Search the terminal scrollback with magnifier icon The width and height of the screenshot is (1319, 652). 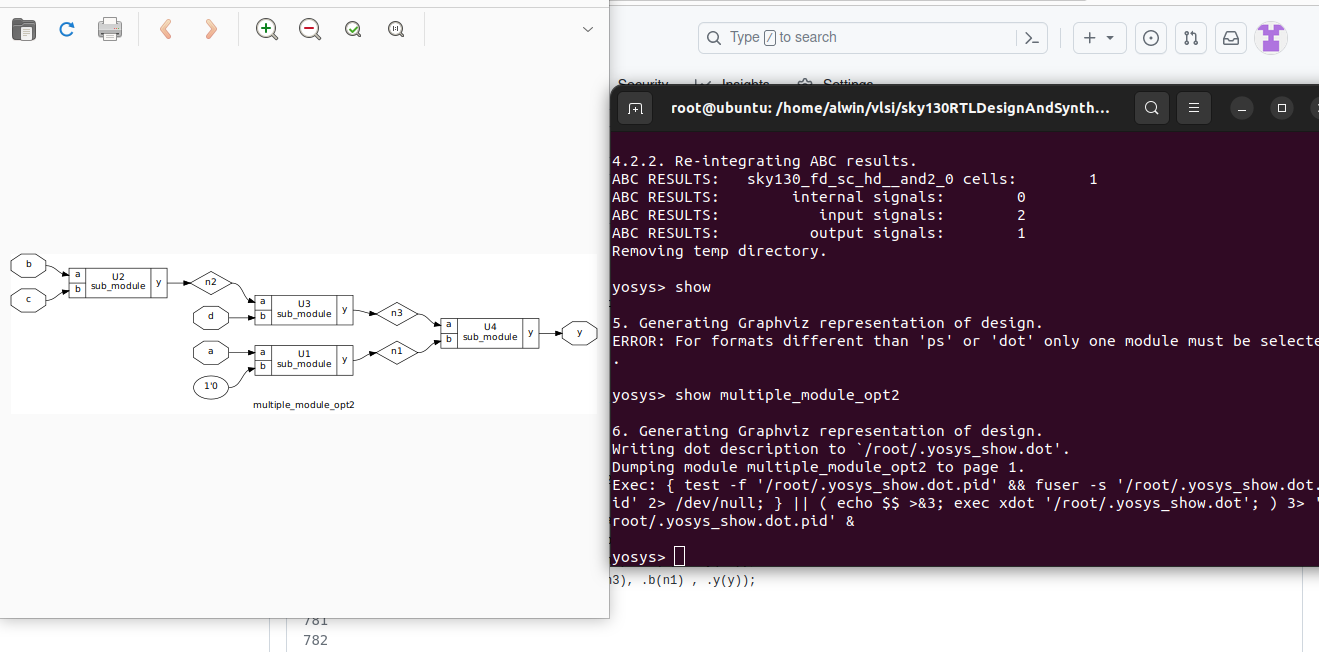point(1151,107)
